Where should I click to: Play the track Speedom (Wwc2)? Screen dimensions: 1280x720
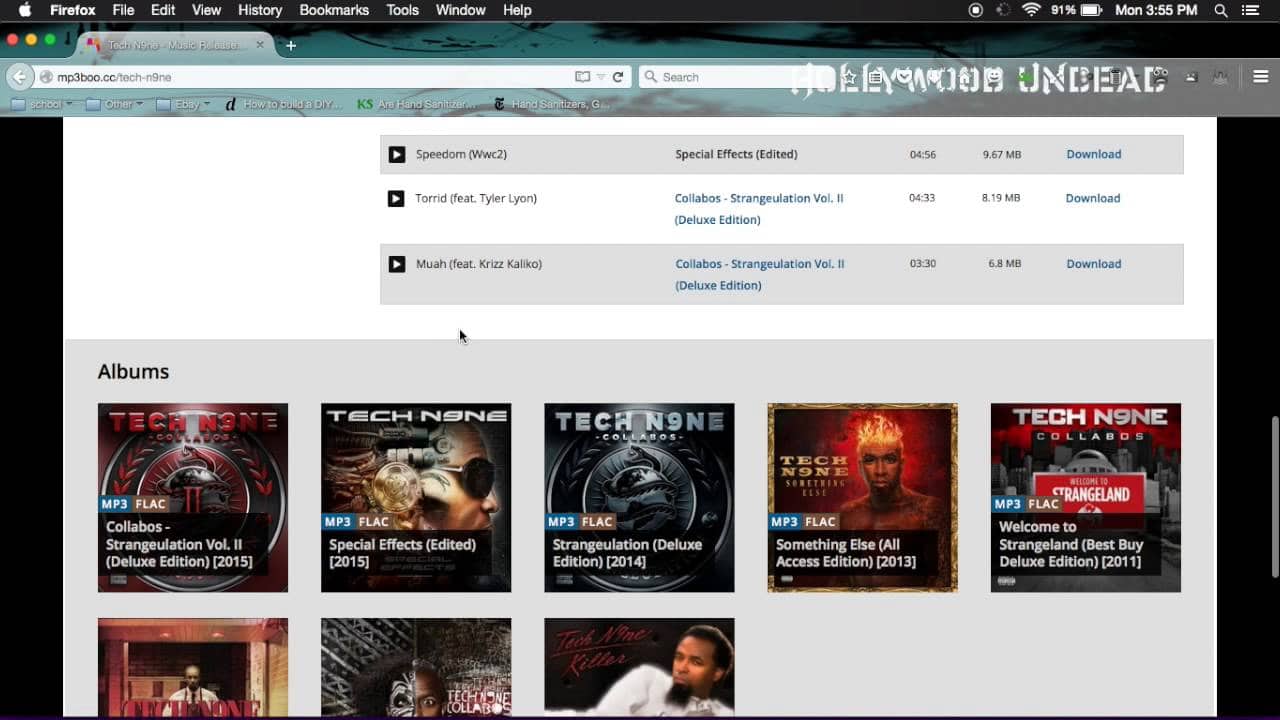pos(397,154)
